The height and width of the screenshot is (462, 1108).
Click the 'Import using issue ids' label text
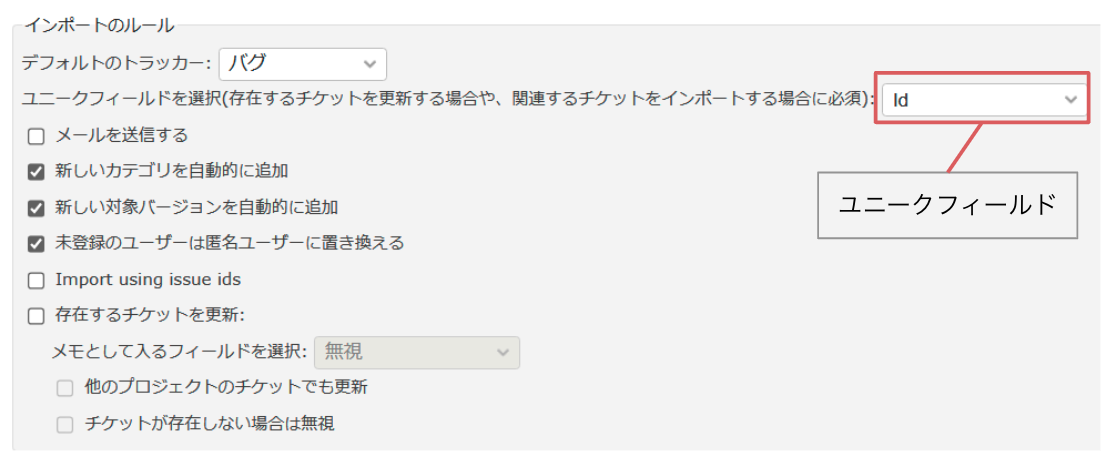point(148,280)
